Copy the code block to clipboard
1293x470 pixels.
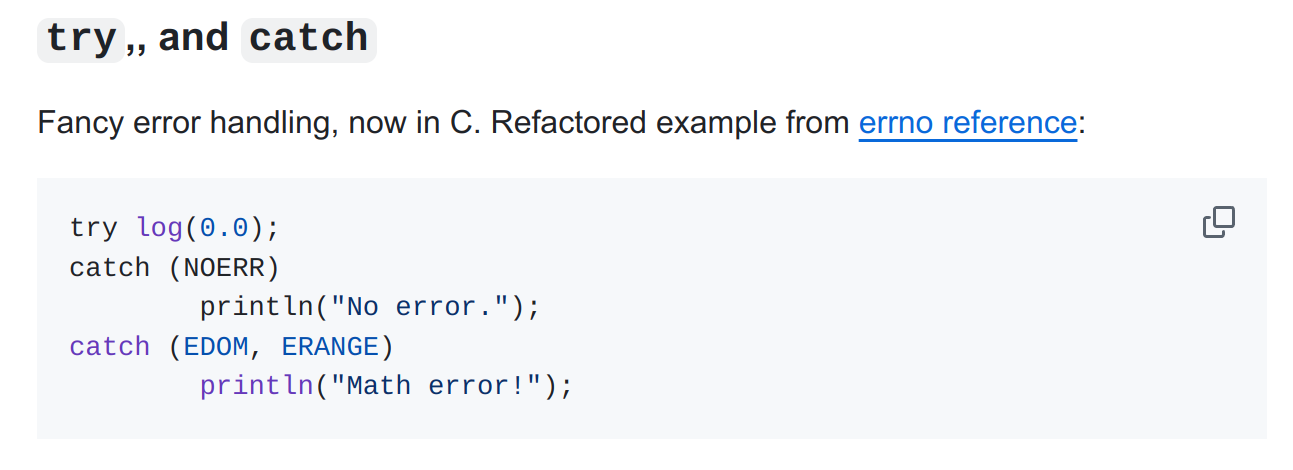[x=1218, y=222]
